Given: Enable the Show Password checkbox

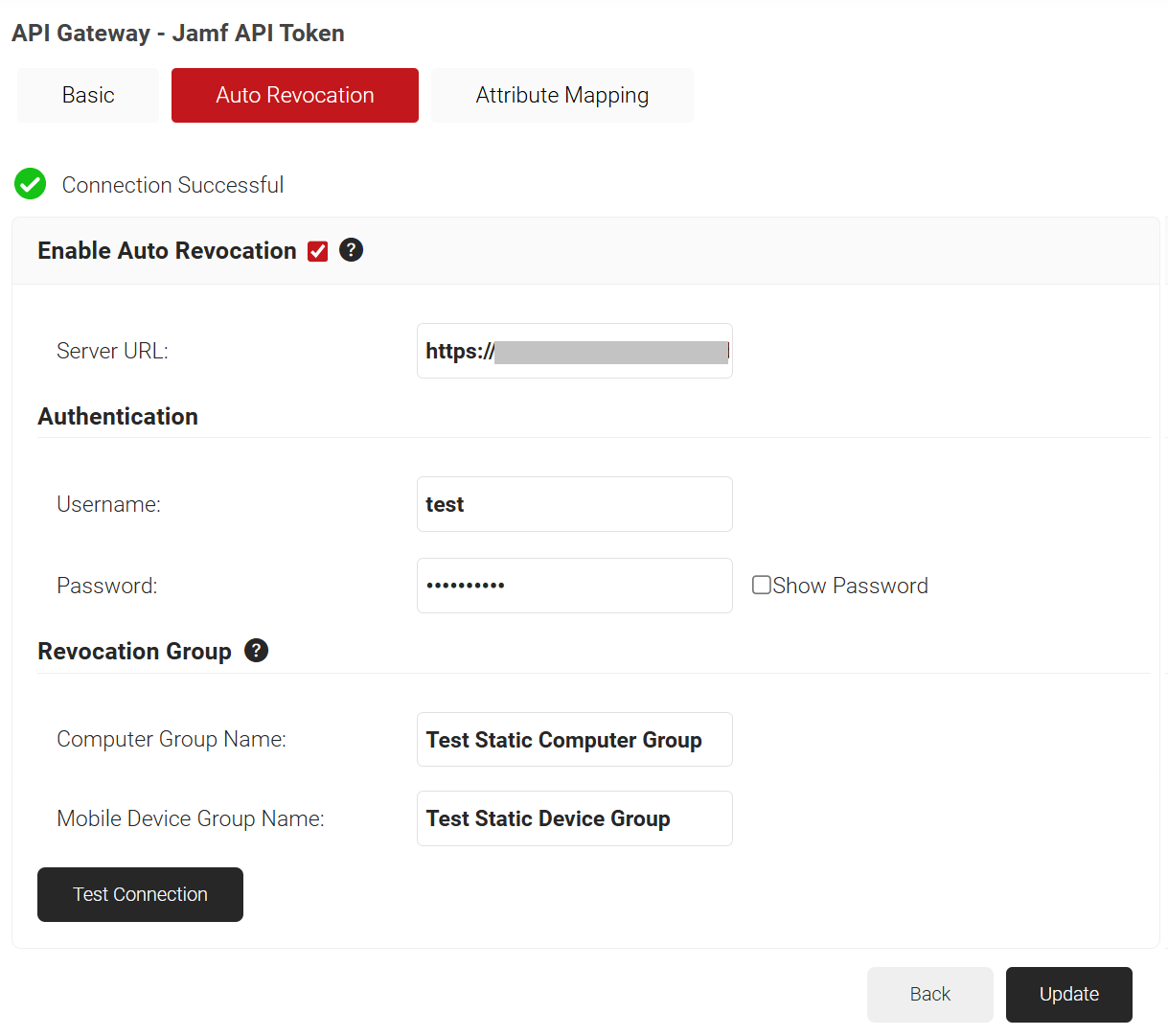Looking at the screenshot, I should 762,585.
